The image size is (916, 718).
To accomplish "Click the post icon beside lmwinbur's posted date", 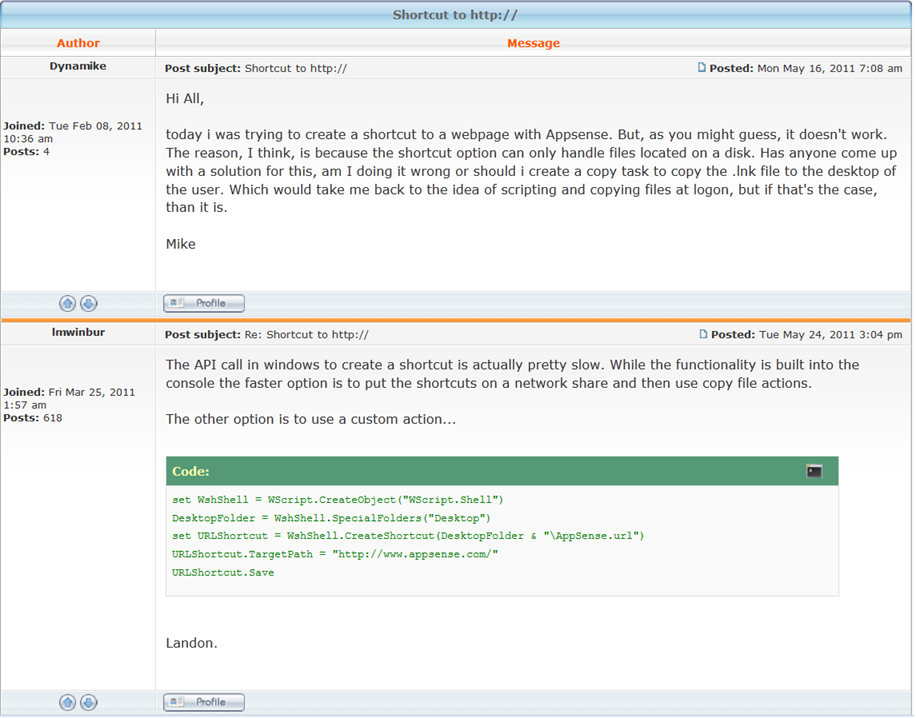I will pyautogui.click(x=703, y=335).
